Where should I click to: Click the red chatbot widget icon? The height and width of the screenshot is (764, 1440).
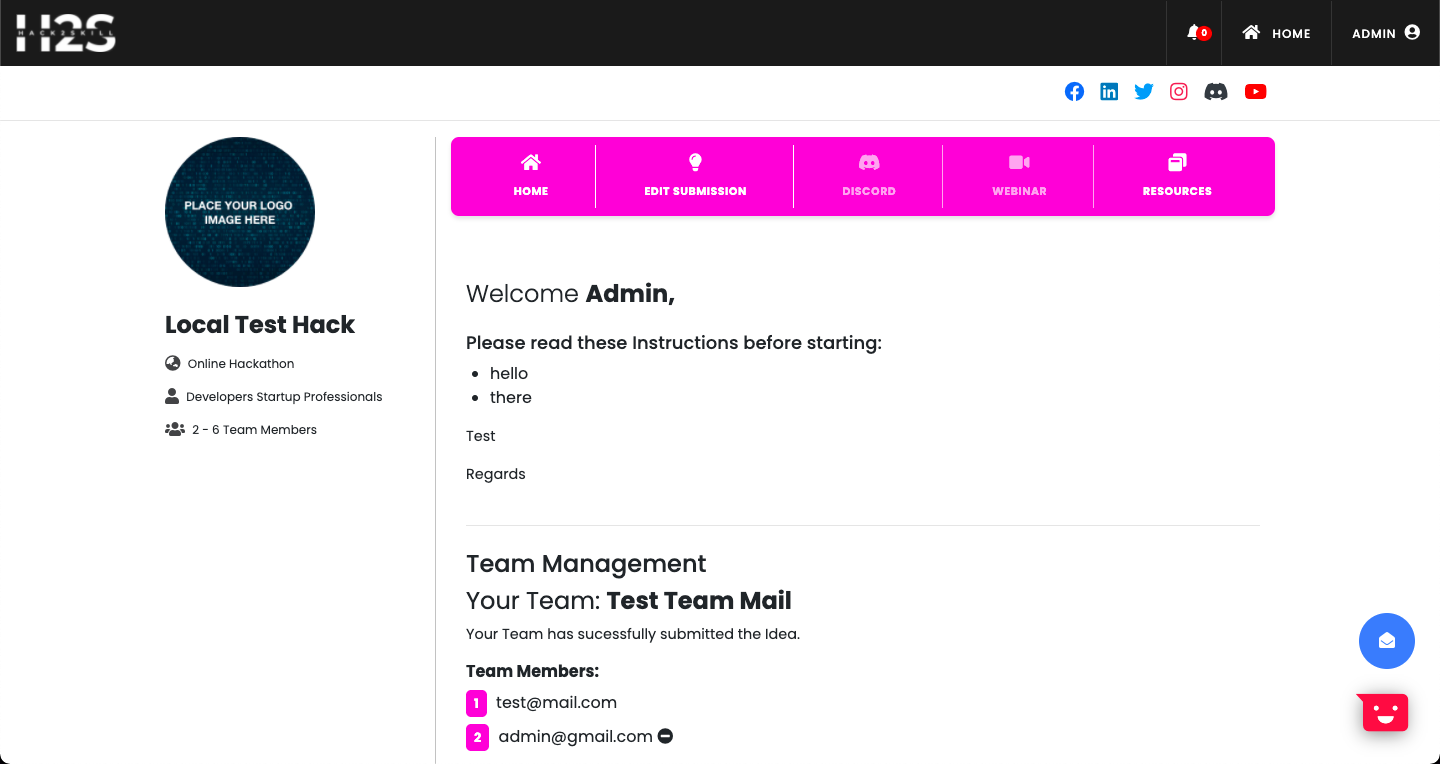[x=1384, y=713]
